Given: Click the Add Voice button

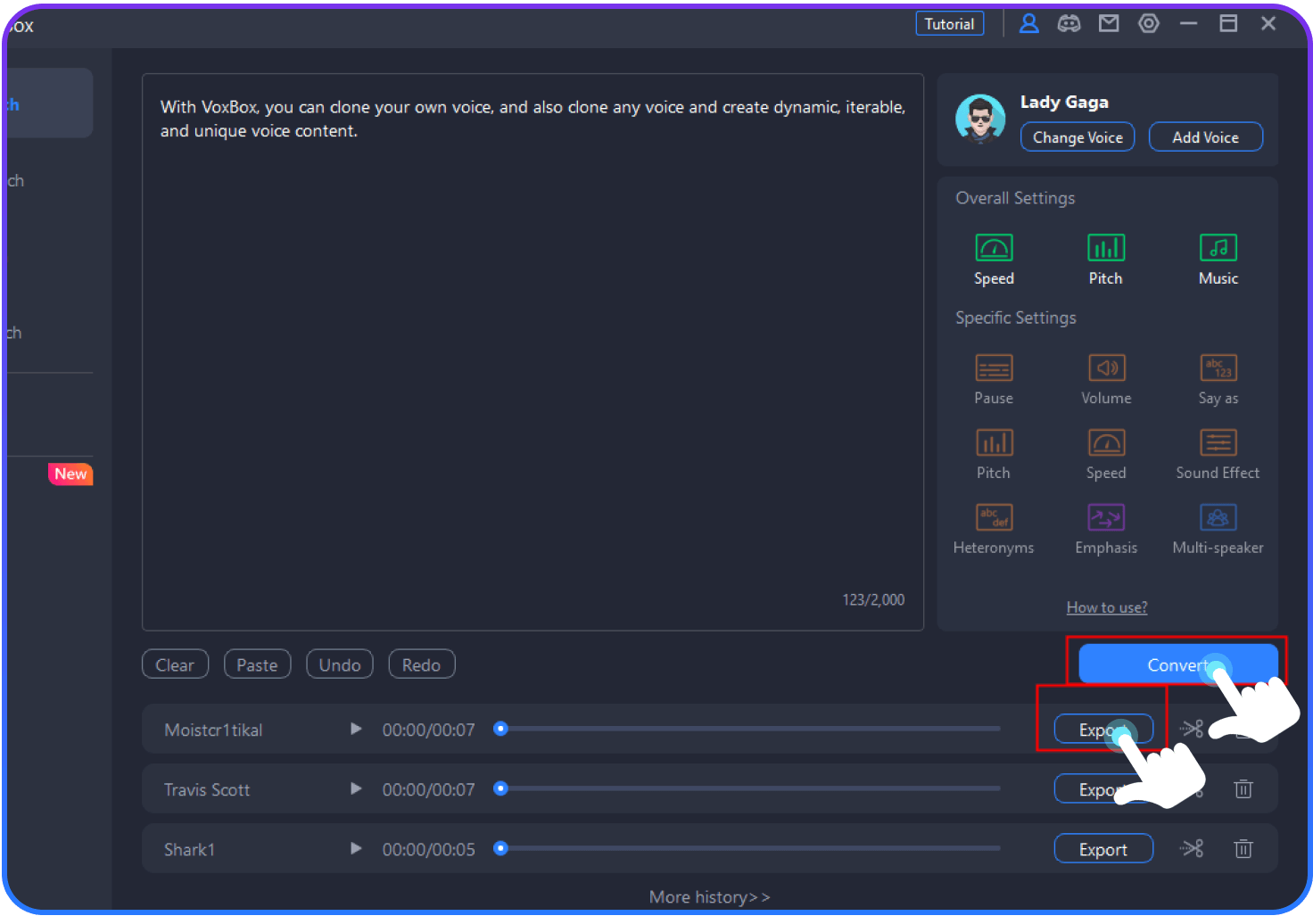Looking at the screenshot, I should (x=1206, y=136).
